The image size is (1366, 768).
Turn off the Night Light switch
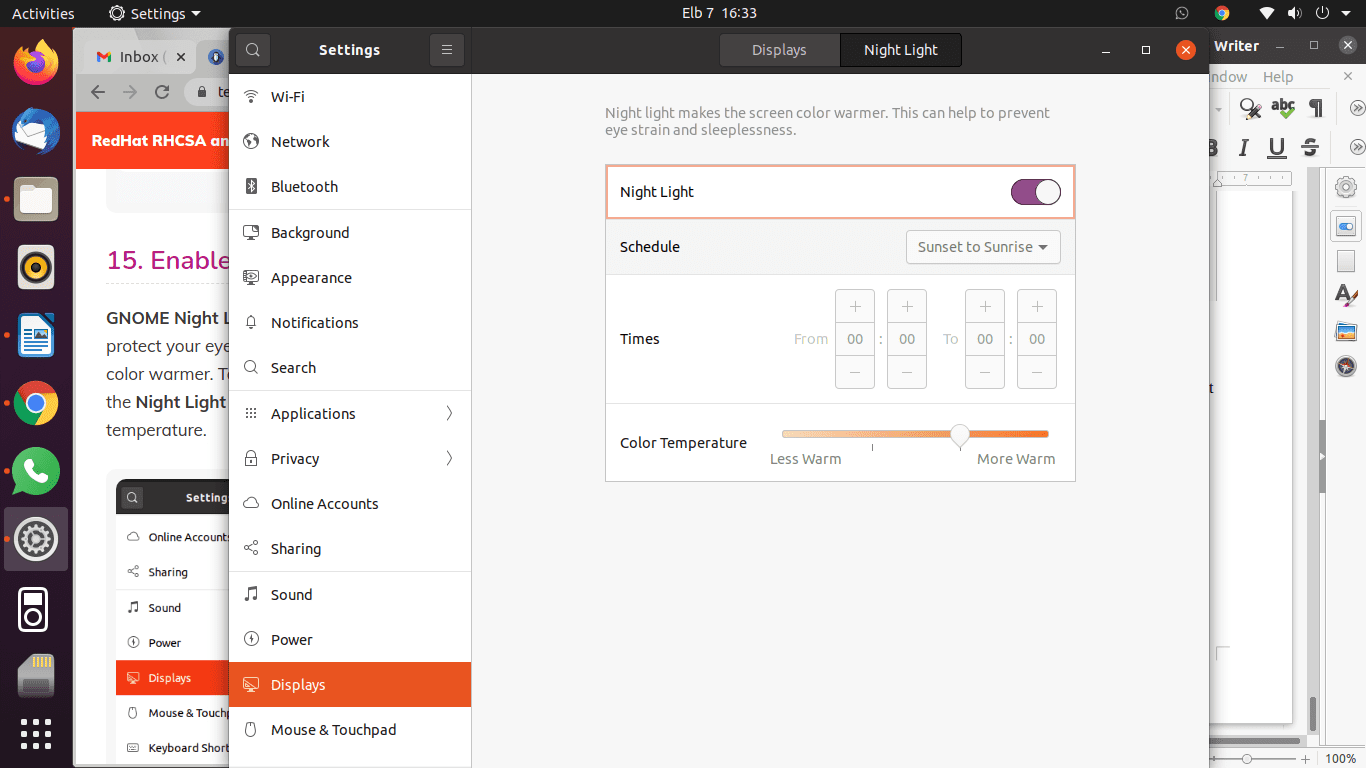pos(1035,192)
